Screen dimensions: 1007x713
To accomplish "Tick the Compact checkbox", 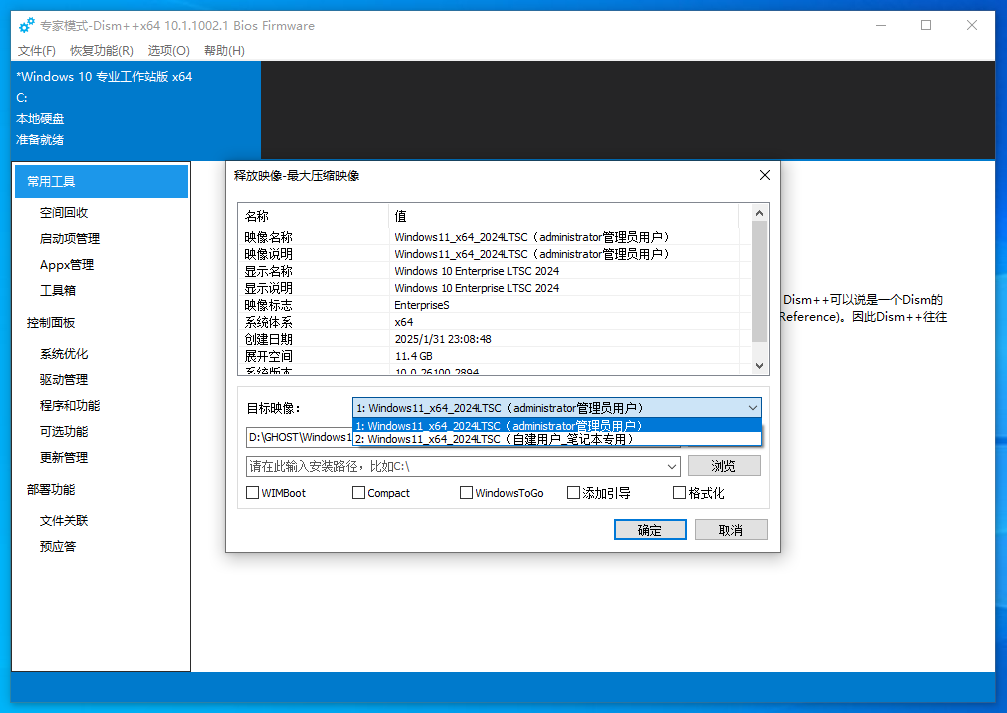I will [x=358, y=493].
